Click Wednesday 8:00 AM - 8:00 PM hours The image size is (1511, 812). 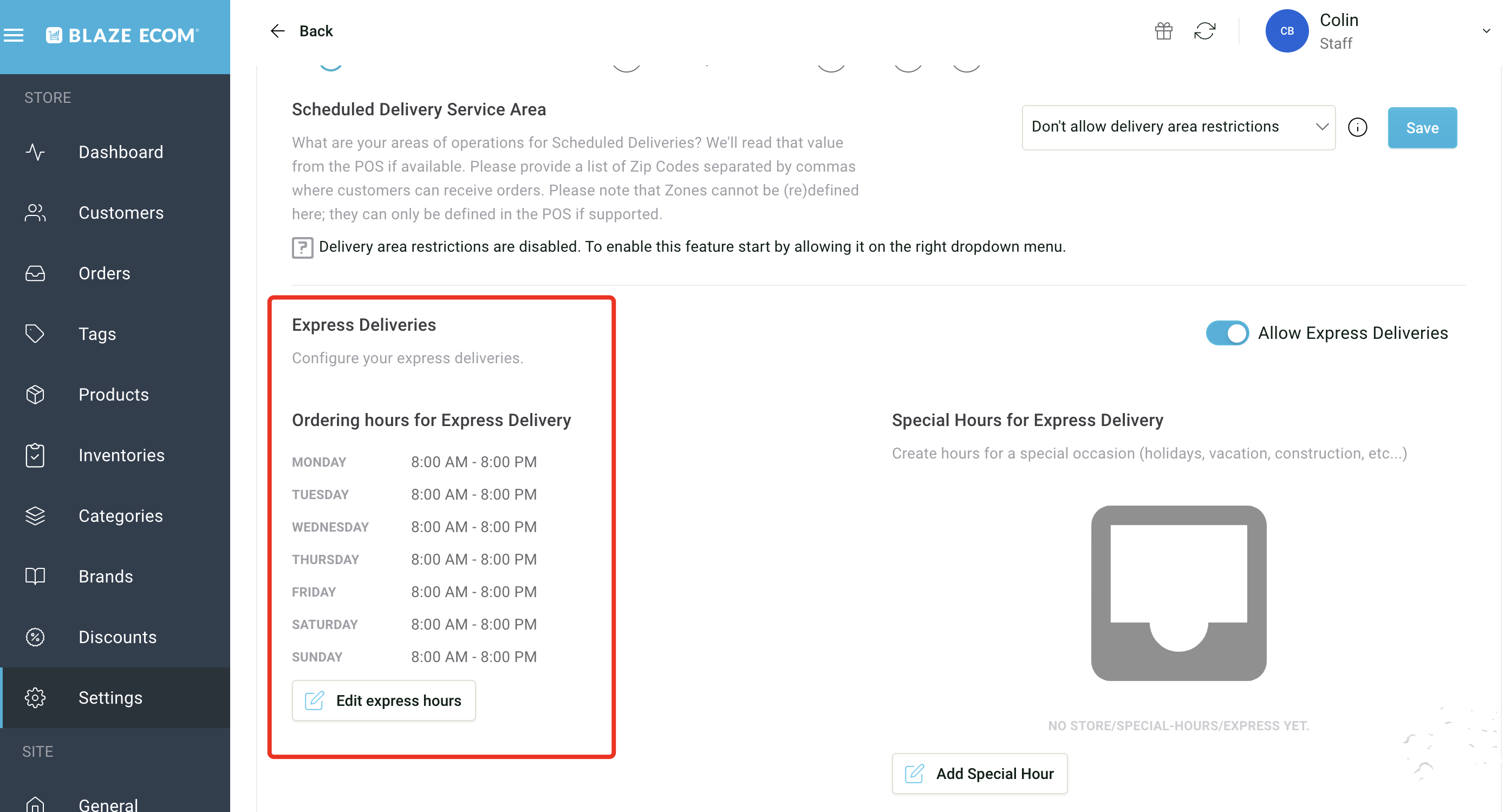[474, 527]
